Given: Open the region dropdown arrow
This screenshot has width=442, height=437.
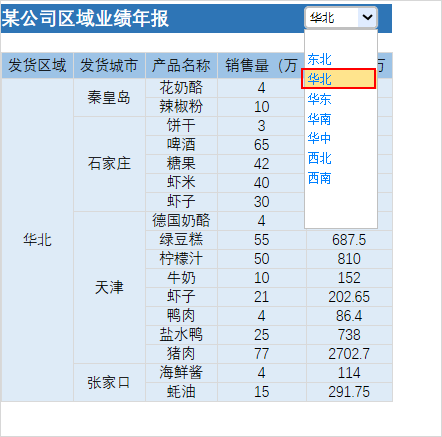Looking at the screenshot, I should point(367,17).
